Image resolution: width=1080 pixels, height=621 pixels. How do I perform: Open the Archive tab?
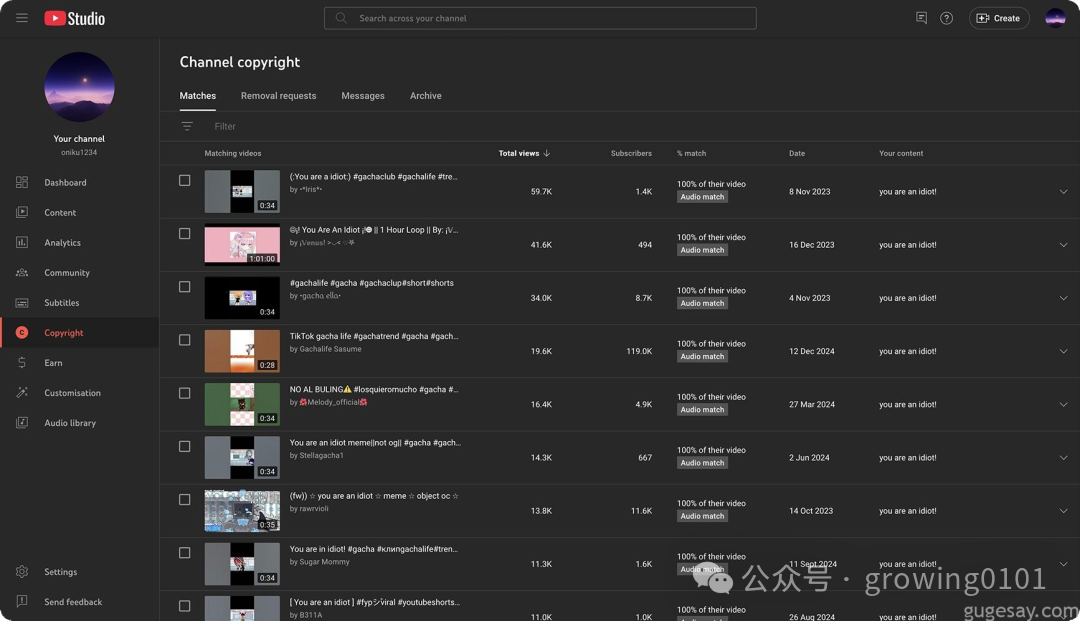click(x=425, y=96)
